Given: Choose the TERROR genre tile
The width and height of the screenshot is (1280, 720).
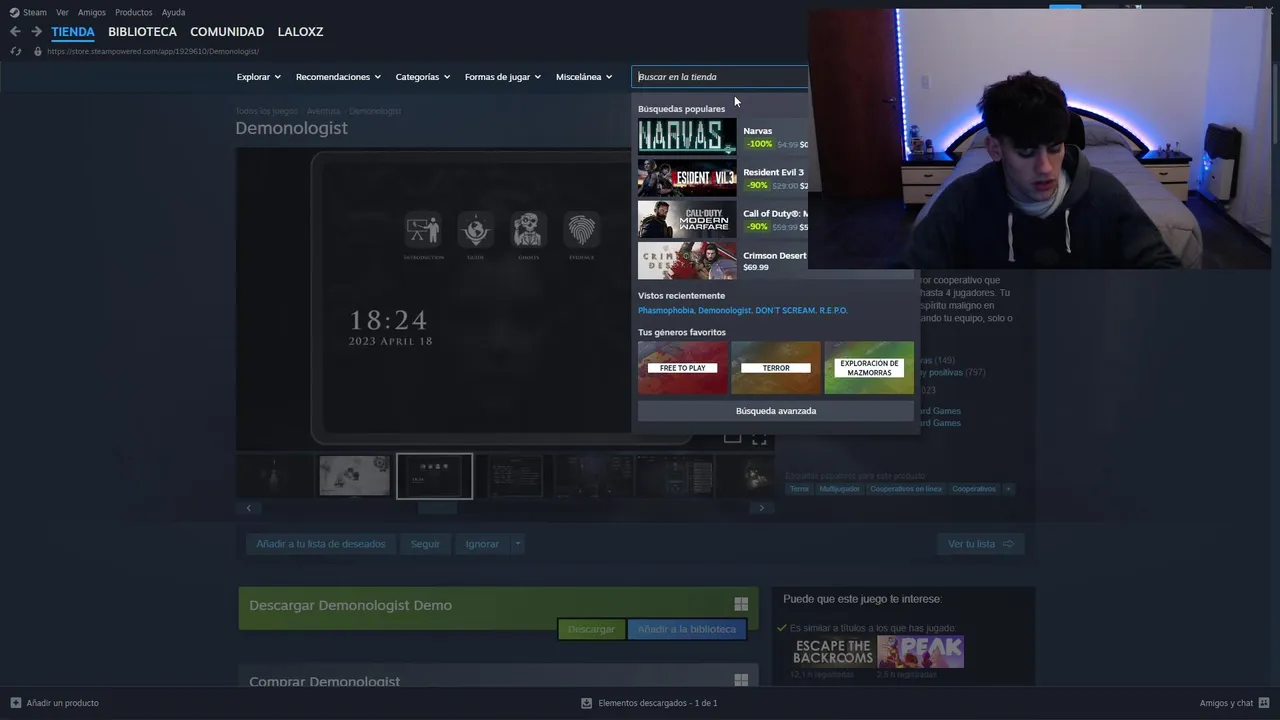Looking at the screenshot, I should click(776, 367).
